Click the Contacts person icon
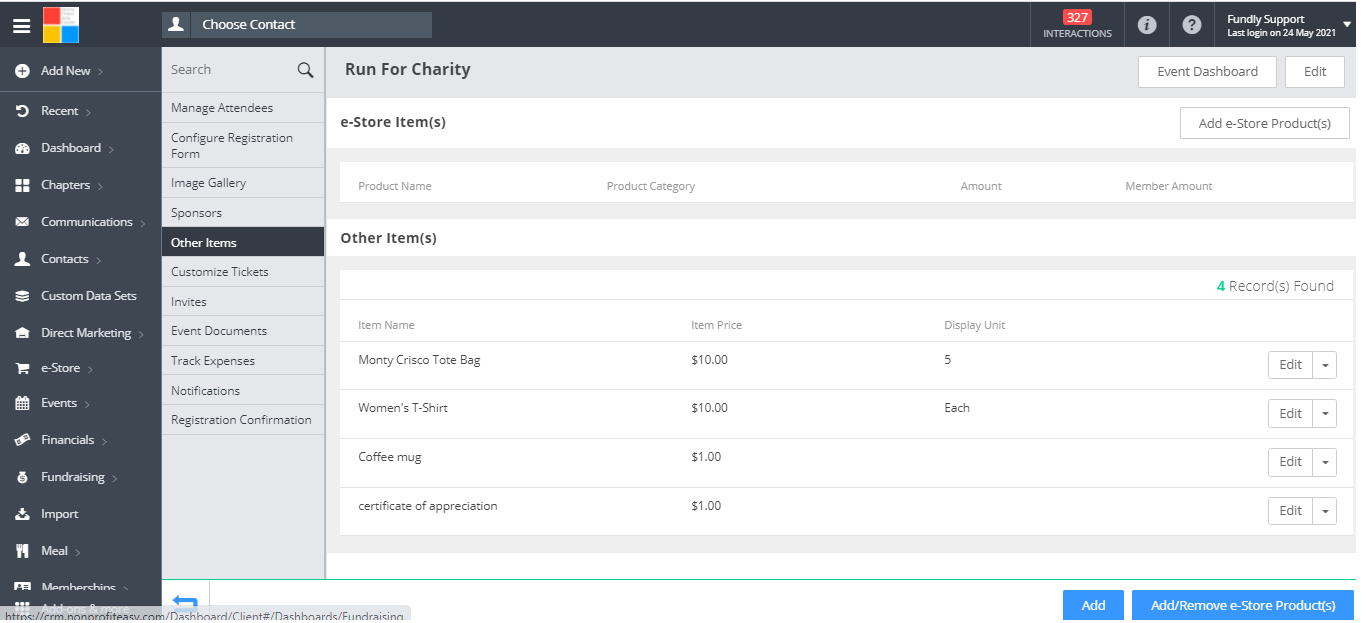The image size is (1366, 623). [x=22, y=259]
